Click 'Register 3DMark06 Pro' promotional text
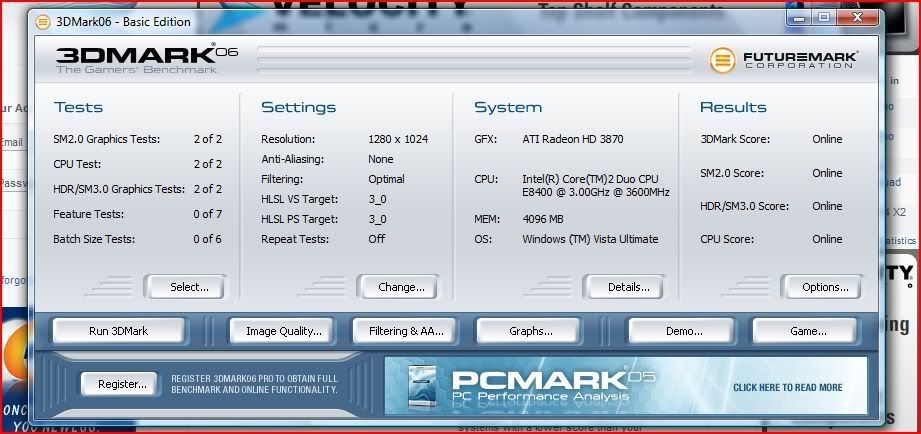The height and width of the screenshot is (434, 921). tap(254, 384)
